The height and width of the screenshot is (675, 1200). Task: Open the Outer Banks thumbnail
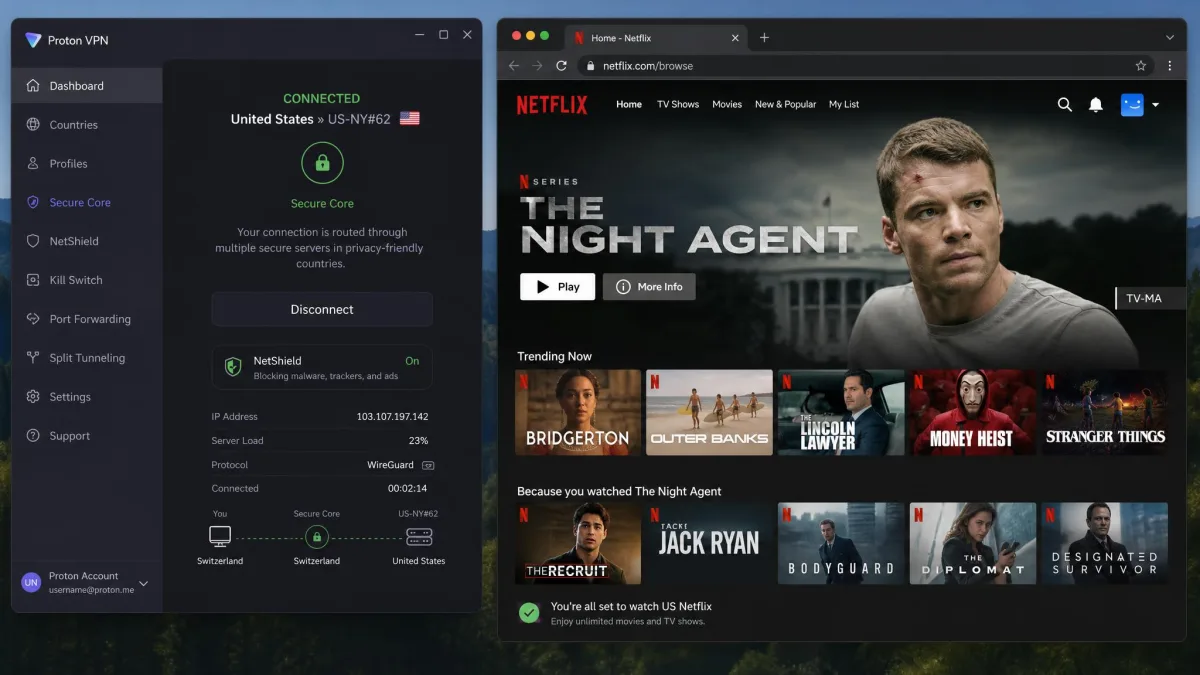pyautogui.click(x=709, y=413)
